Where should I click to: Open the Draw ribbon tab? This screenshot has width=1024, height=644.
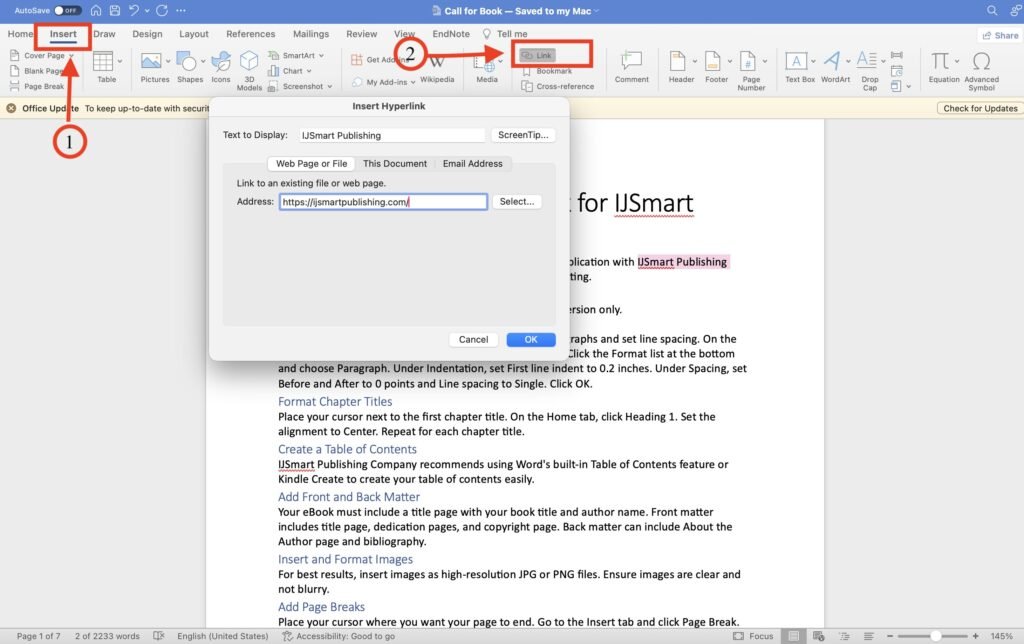coord(104,34)
